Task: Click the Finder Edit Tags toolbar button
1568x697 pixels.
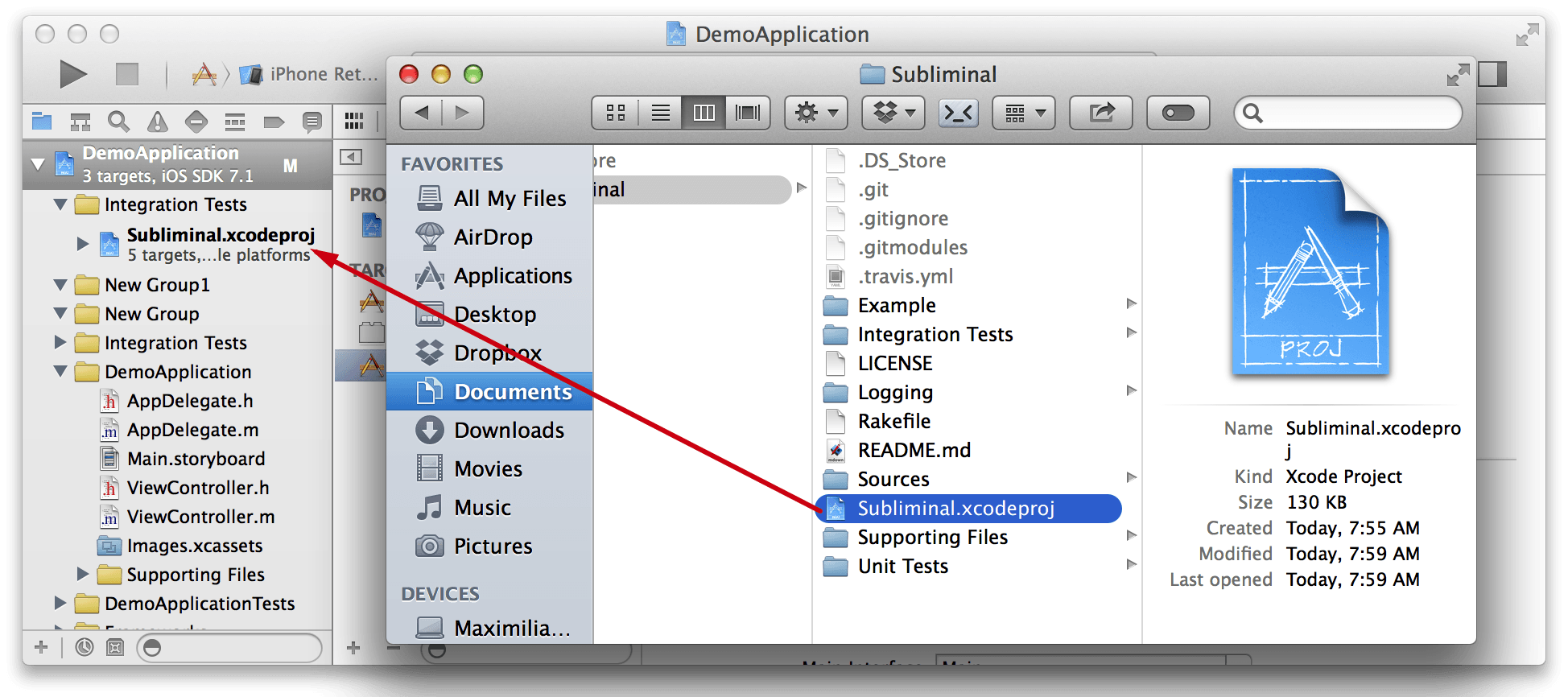Action: pos(1178,113)
